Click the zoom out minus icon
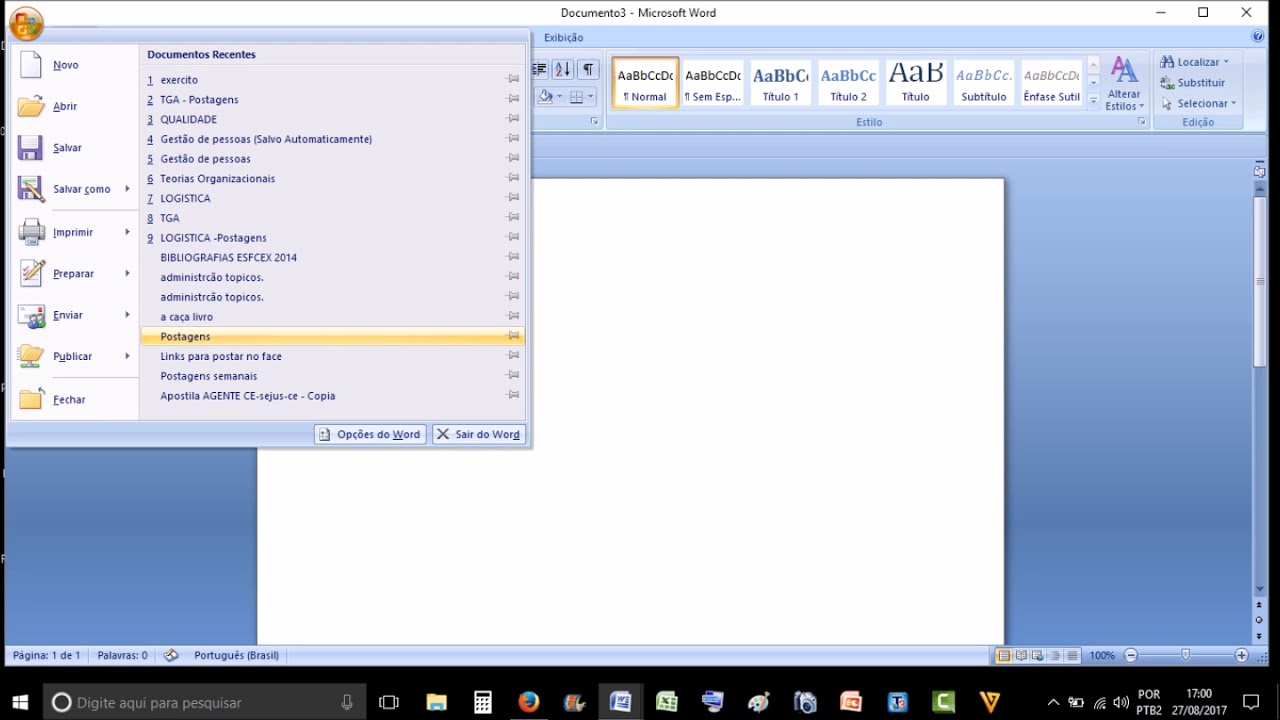 1131,655
